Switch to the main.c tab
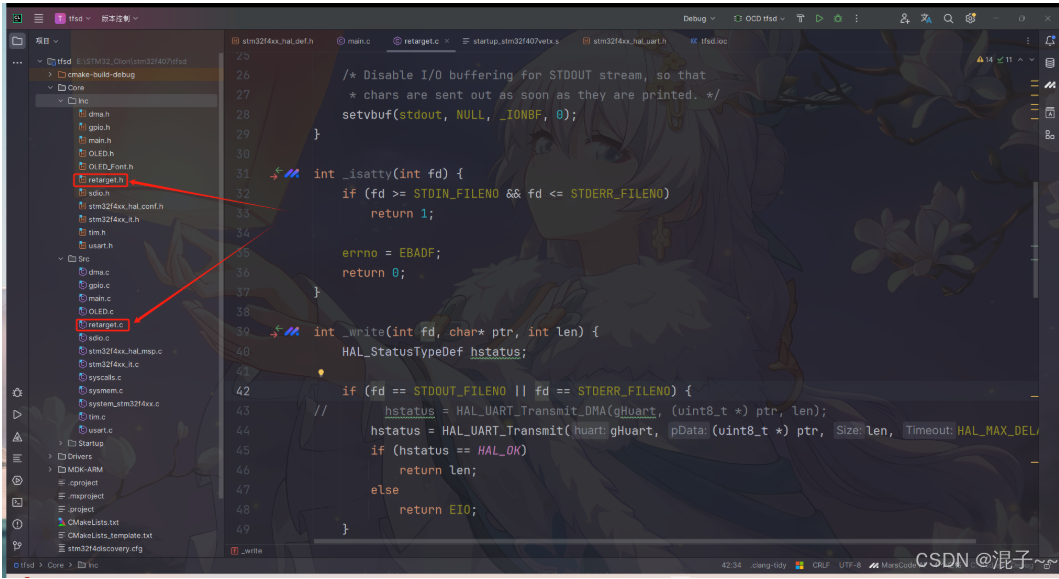The image size is (1059, 579). pos(354,41)
